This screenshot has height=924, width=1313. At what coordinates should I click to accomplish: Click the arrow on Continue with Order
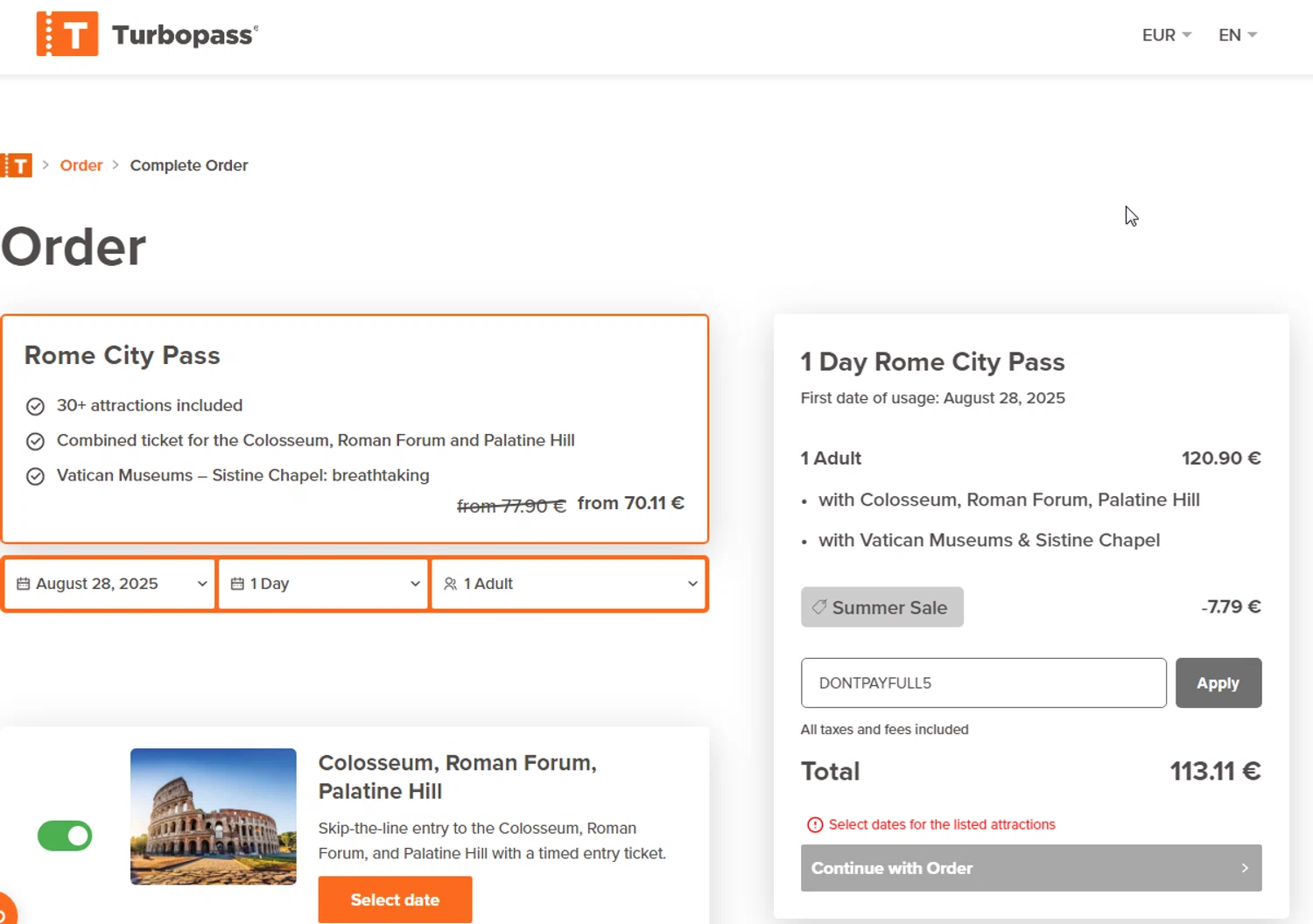click(x=1245, y=868)
